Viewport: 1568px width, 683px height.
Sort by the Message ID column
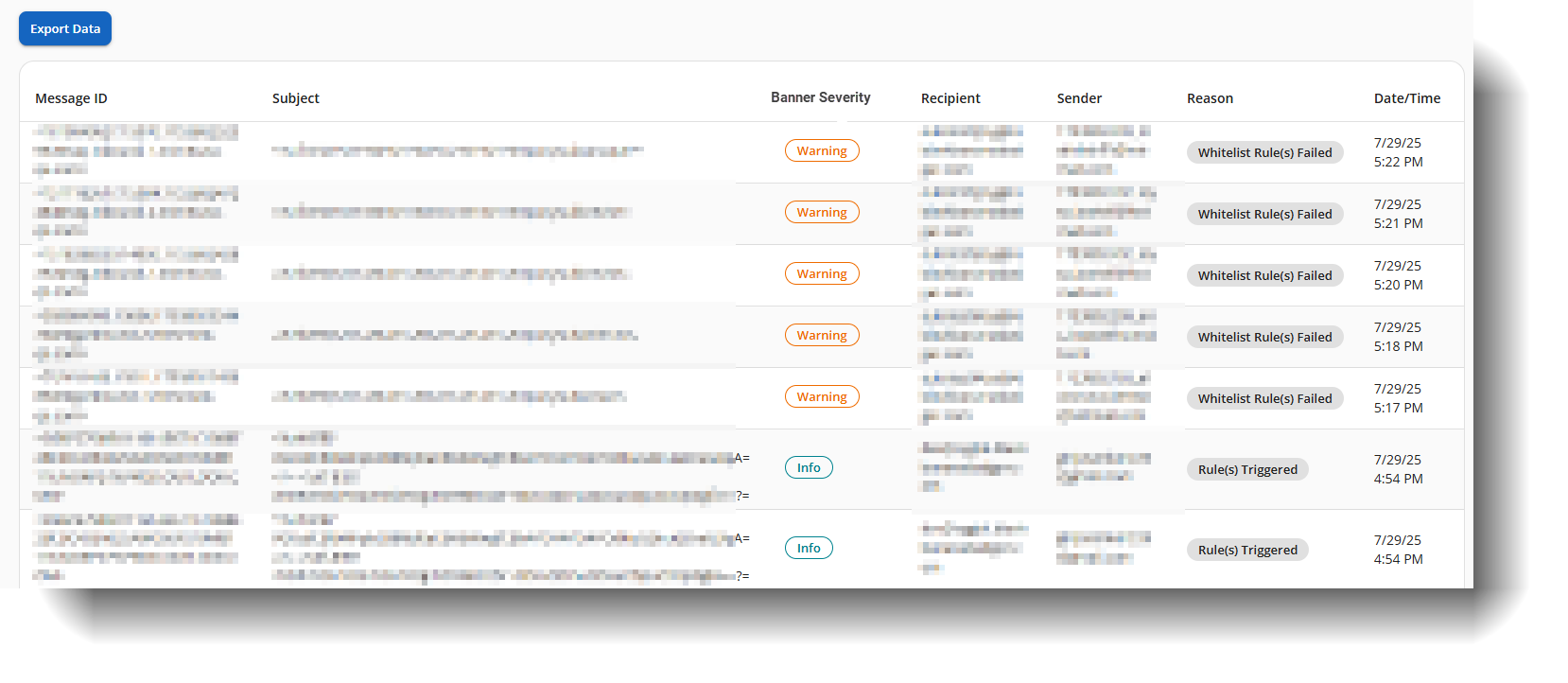pos(70,97)
